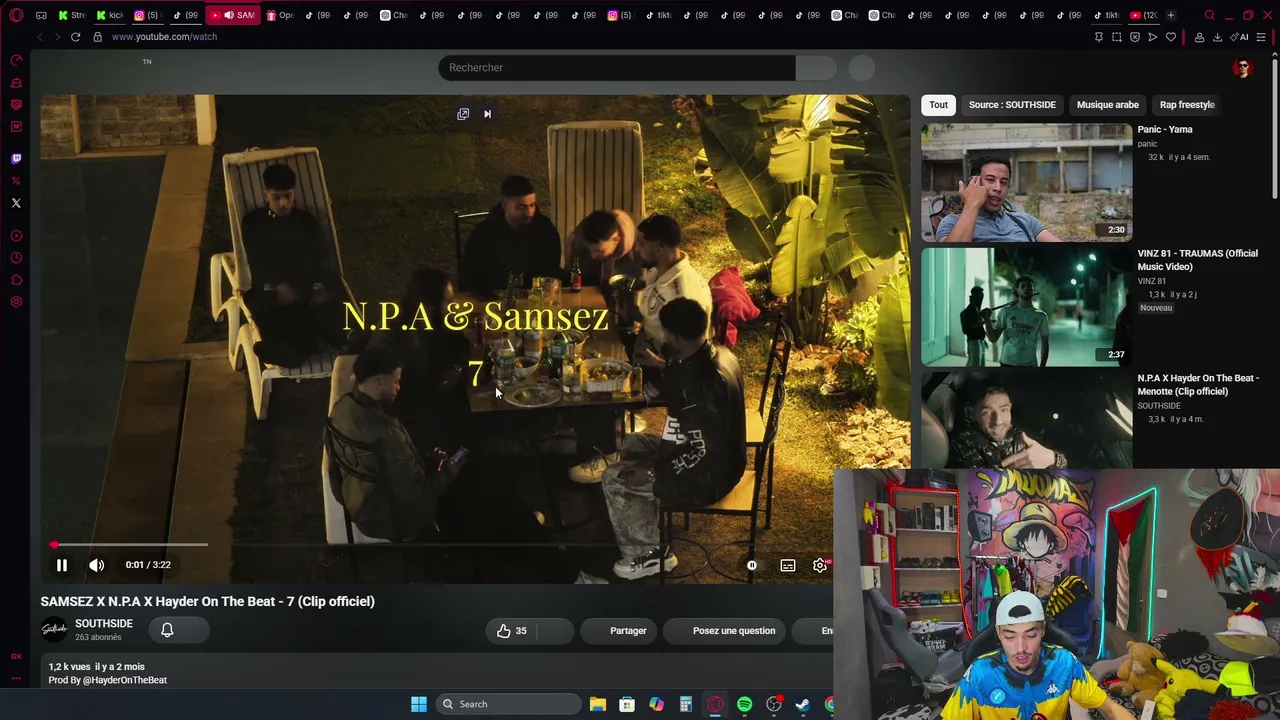1280x720 pixels.
Task: Open Spotify from the taskbar
Action: [745, 704]
